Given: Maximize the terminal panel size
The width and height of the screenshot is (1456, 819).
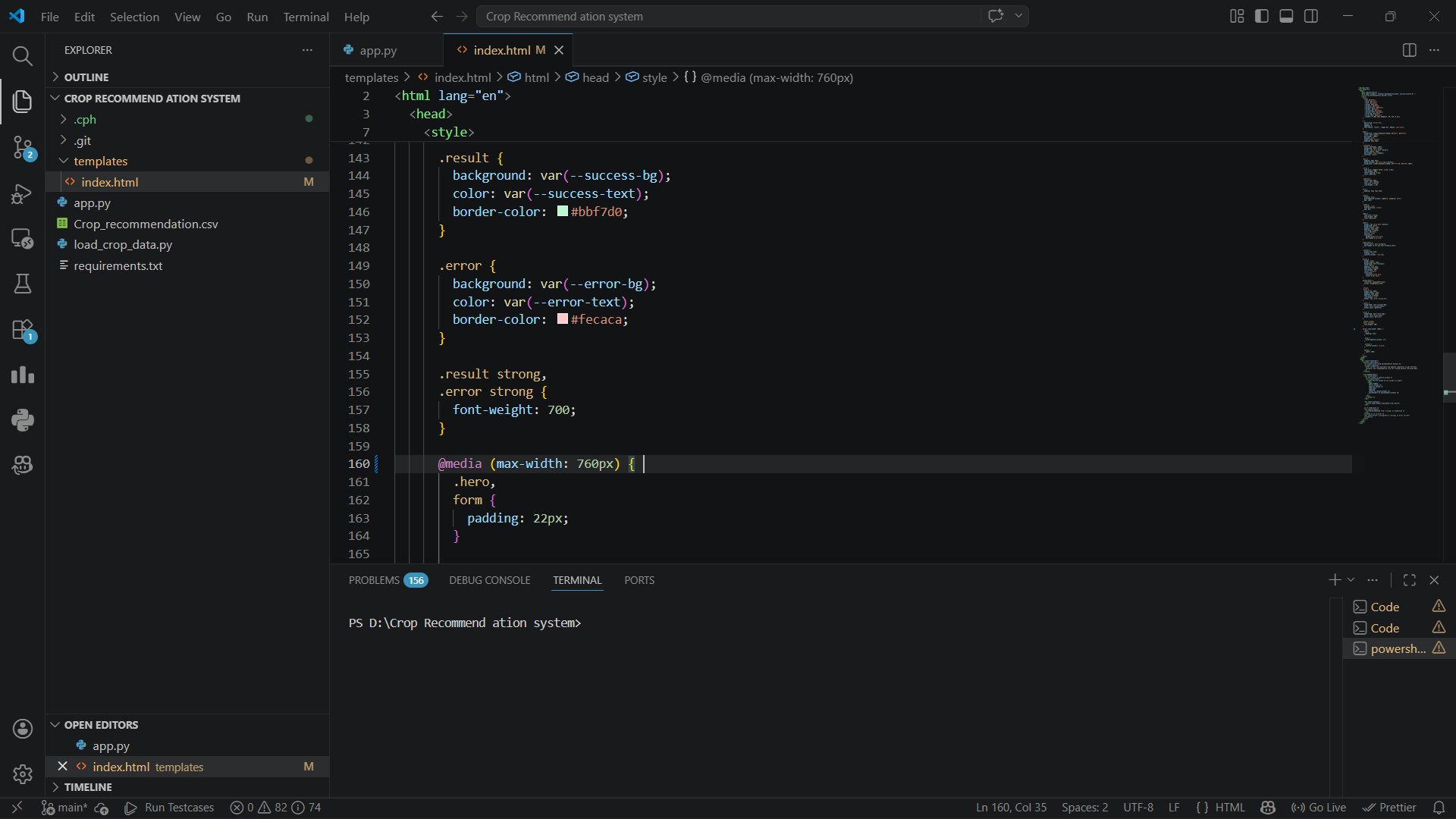Looking at the screenshot, I should point(1409,580).
